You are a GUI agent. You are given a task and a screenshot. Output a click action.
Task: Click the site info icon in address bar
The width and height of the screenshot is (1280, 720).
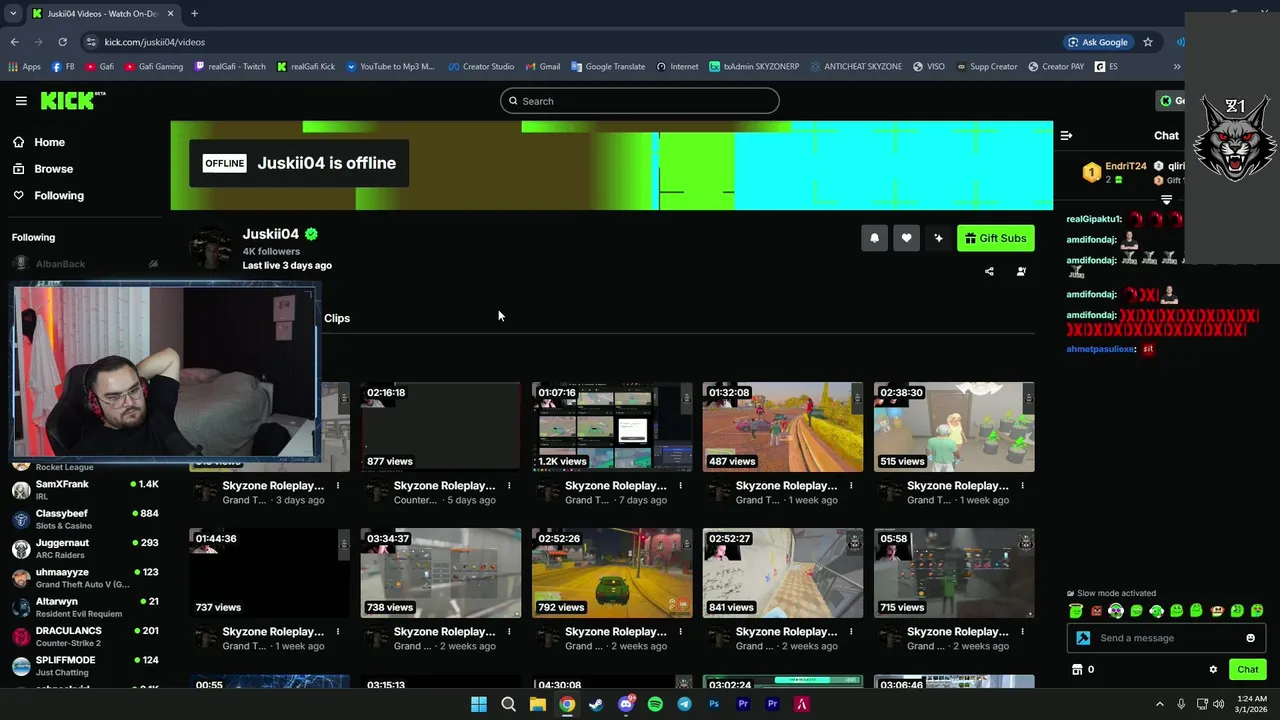coord(91,42)
